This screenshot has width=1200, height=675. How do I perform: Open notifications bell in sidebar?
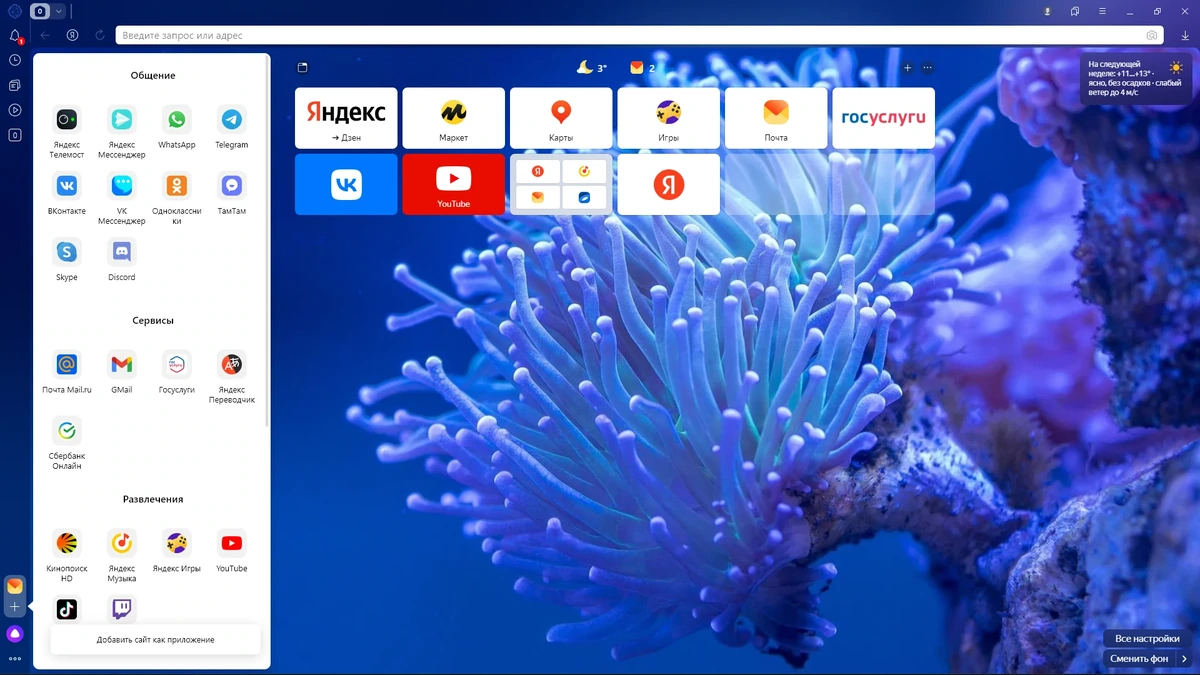[15, 36]
